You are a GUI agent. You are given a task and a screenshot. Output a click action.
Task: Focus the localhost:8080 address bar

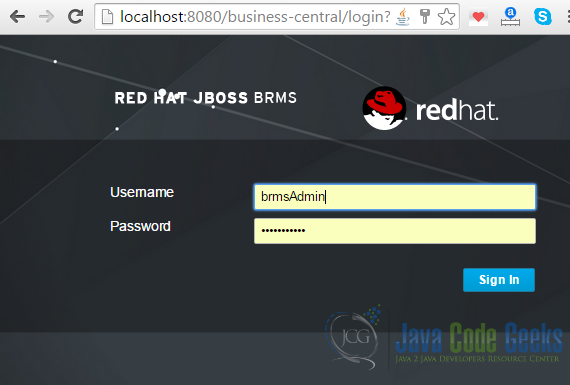[254, 17]
